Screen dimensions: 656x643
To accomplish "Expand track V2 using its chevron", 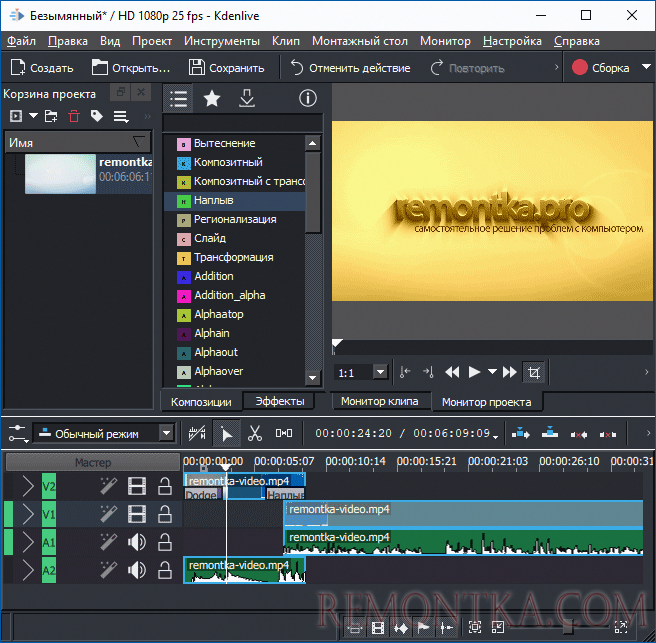I will coord(28,487).
